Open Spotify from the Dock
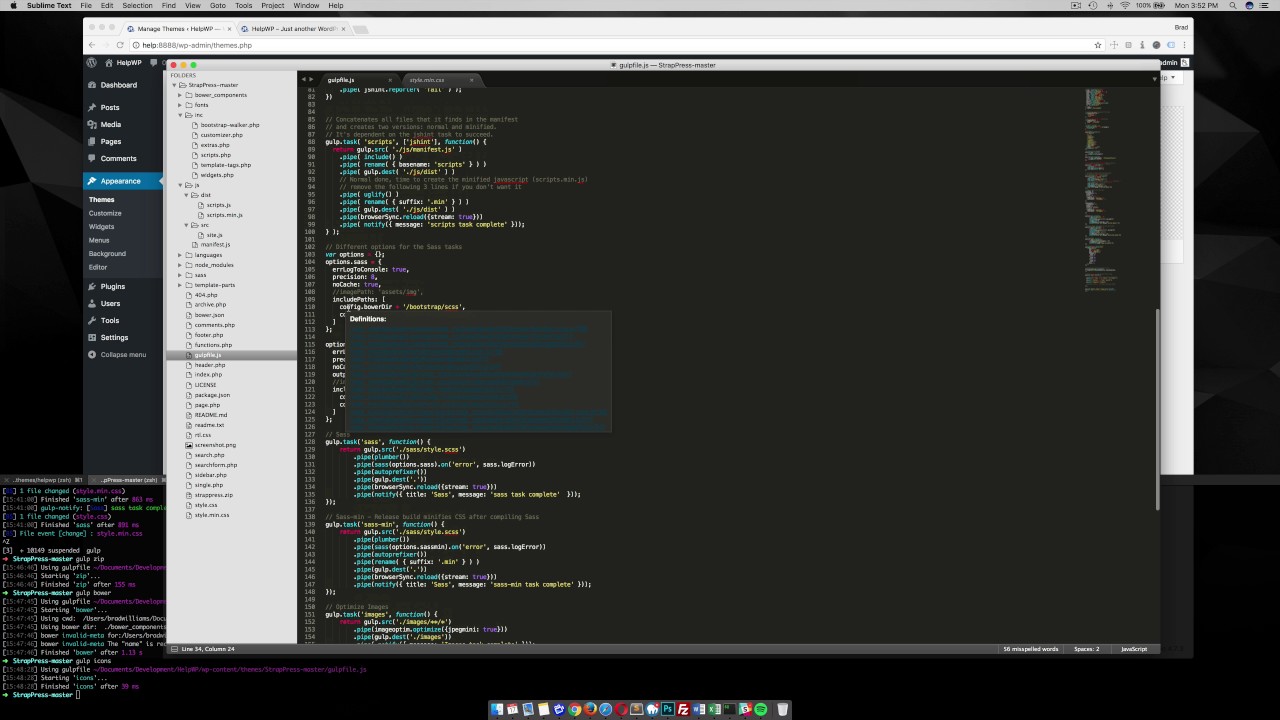The image size is (1280, 720). pyautogui.click(x=761, y=709)
